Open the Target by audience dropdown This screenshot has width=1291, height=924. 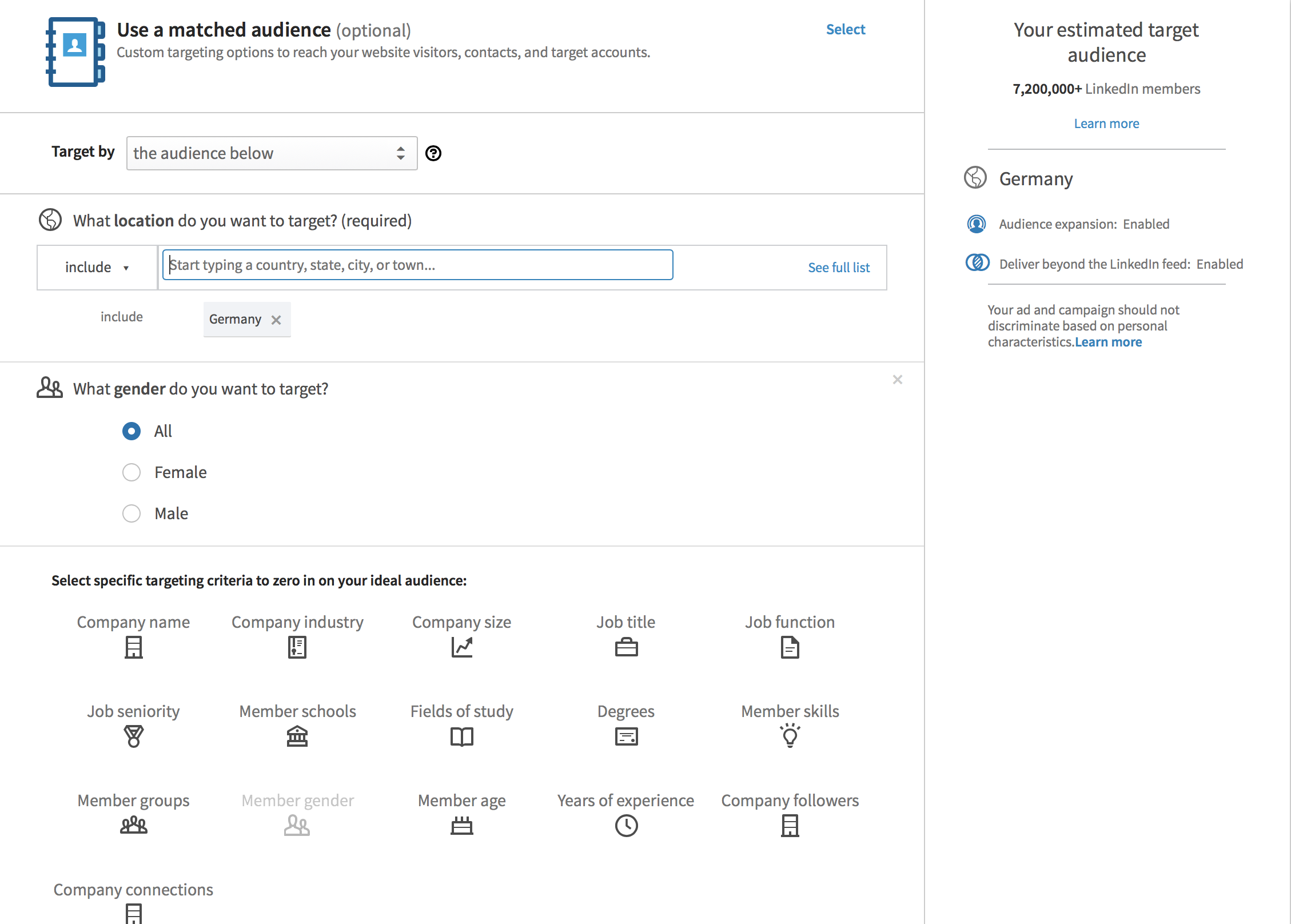click(272, 153)
